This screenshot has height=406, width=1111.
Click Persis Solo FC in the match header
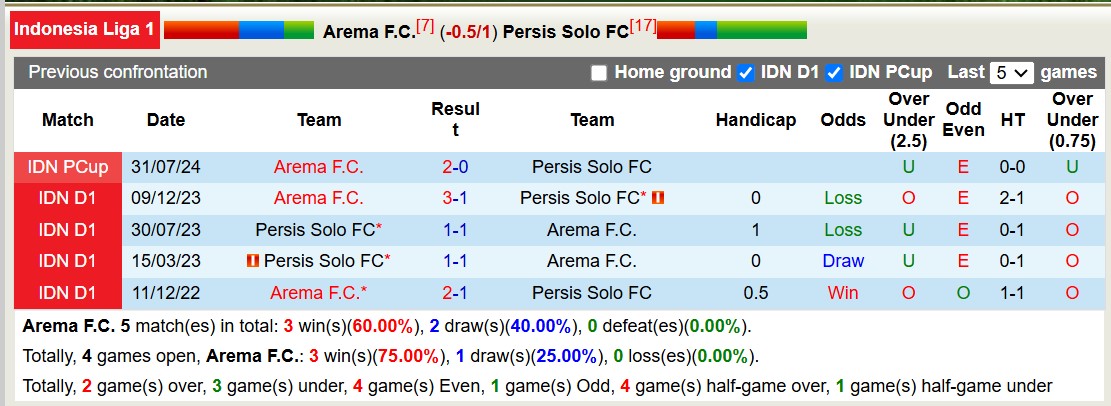565,32
